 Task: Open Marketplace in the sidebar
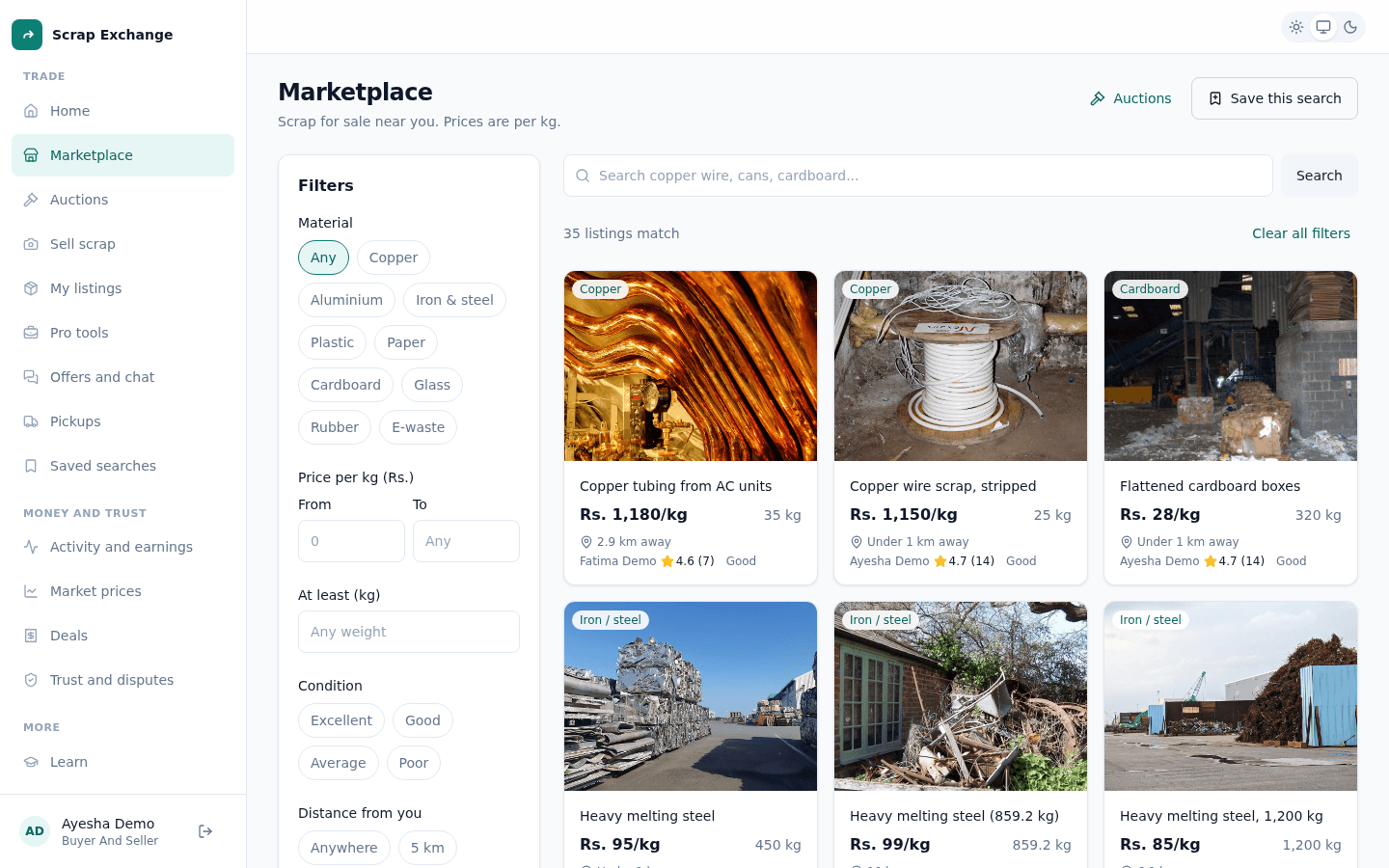coord(123,155)
